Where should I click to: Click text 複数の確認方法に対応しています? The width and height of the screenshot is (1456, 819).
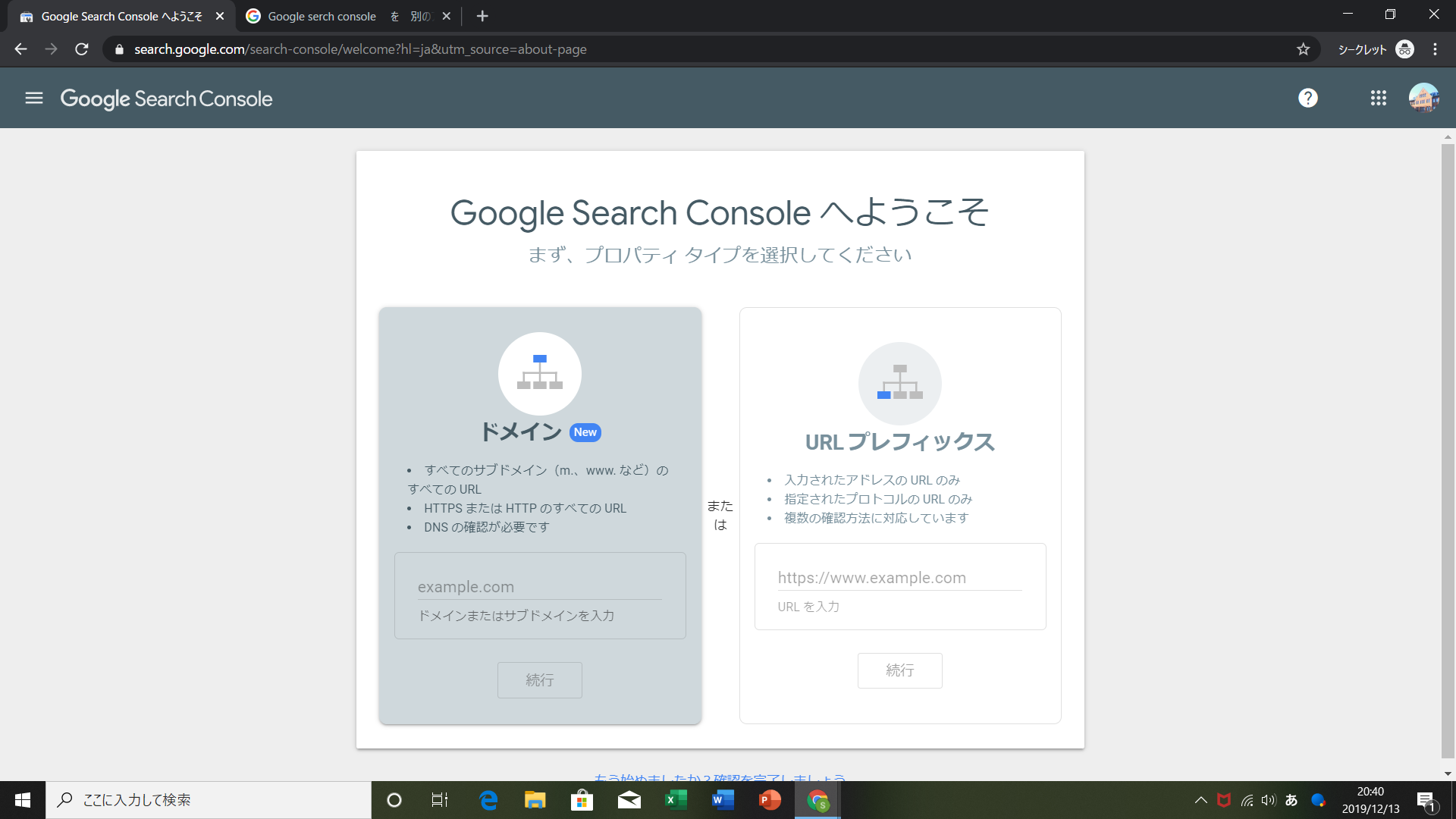877,518
